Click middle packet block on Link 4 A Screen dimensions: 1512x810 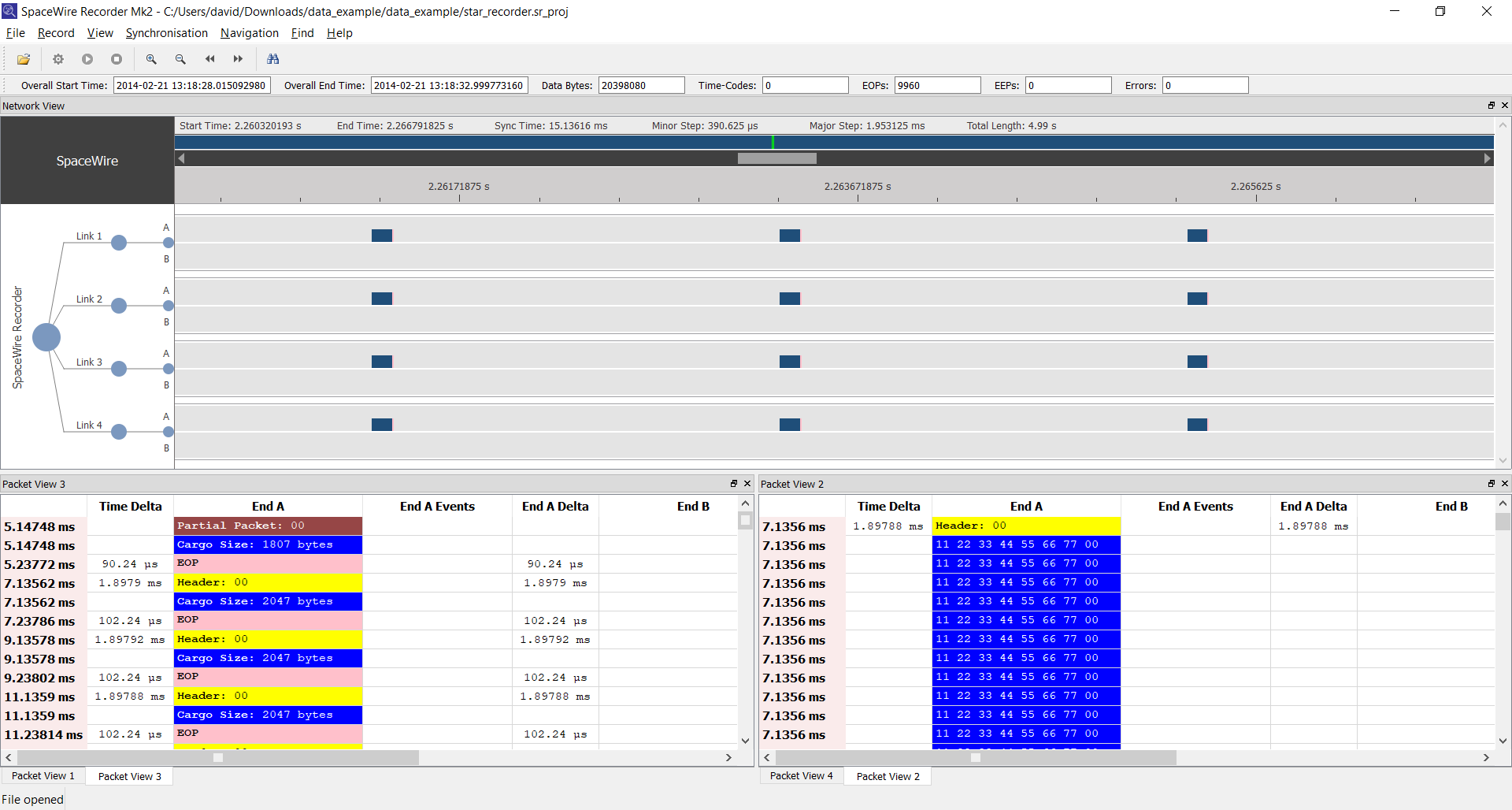point(790,425)
